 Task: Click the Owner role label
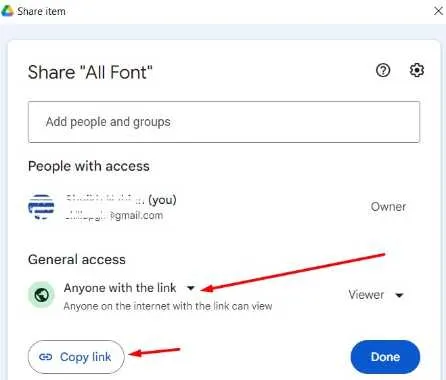388,207
